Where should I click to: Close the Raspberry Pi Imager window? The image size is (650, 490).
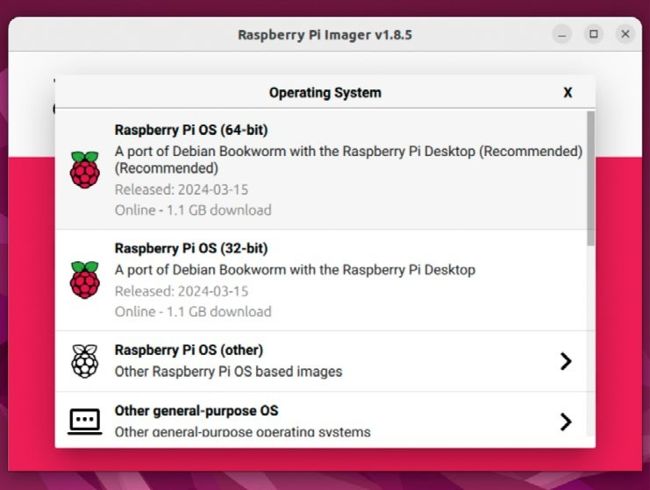tap(625, 34)
